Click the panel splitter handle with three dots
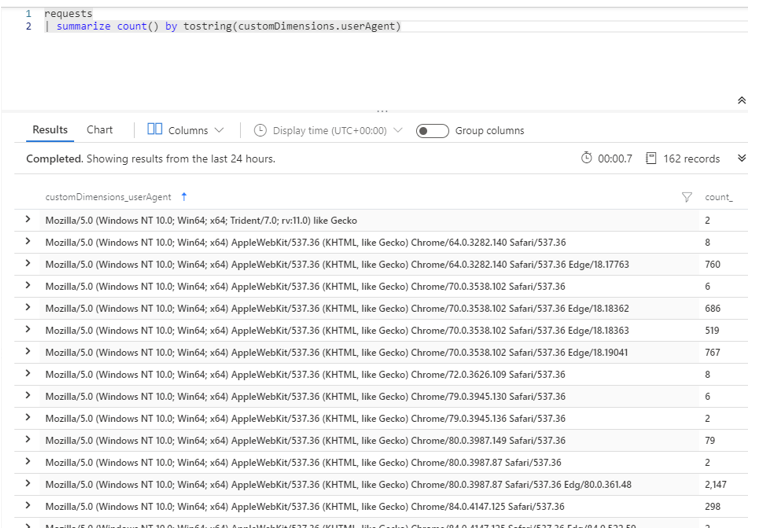The width and height of the screenshot is (767, 528). point(382,111)
